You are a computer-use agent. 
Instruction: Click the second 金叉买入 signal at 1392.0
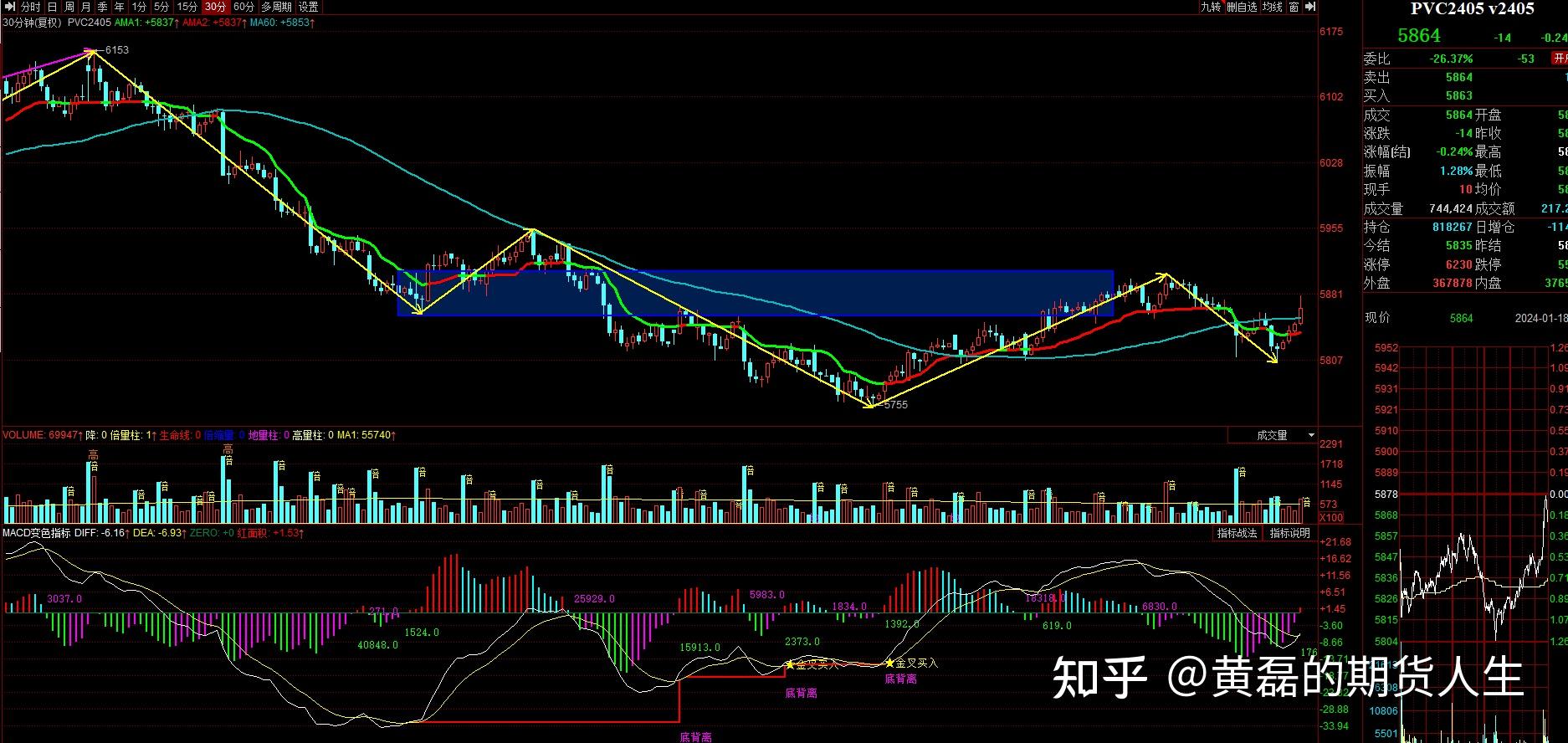(912, 663)
